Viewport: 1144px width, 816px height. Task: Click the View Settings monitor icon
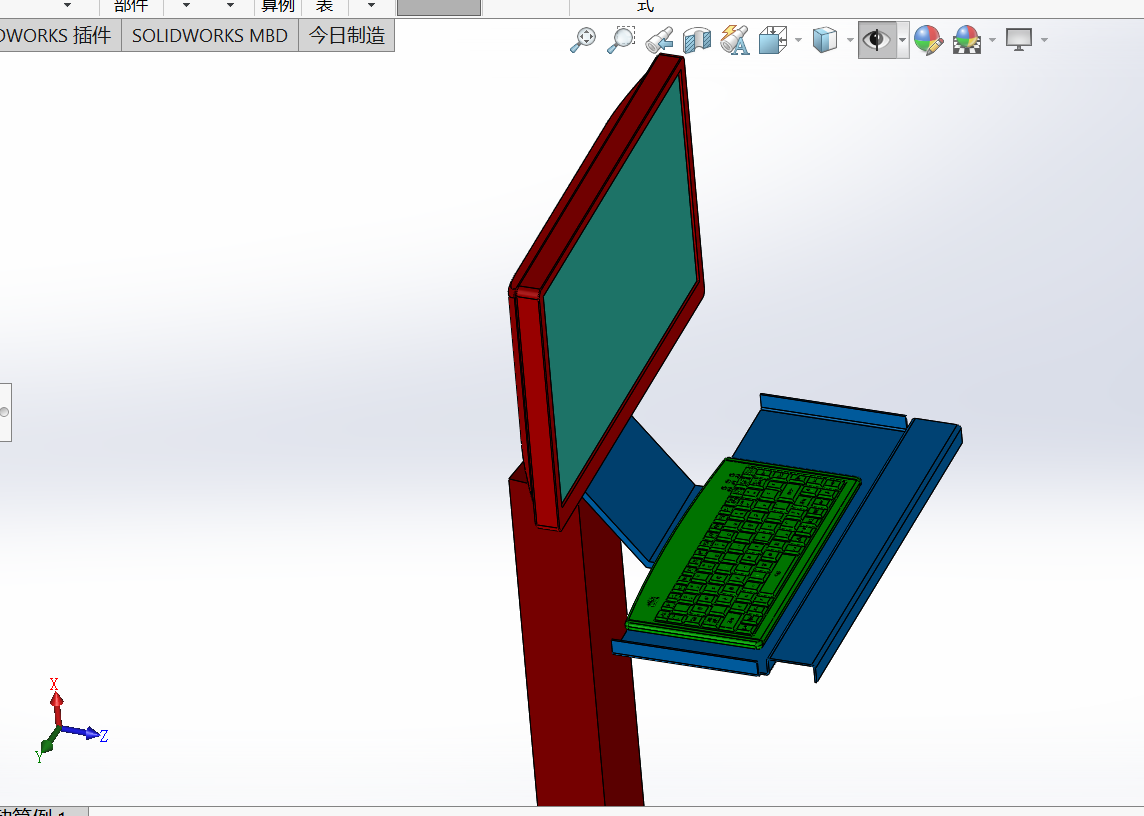[1019, 39]
